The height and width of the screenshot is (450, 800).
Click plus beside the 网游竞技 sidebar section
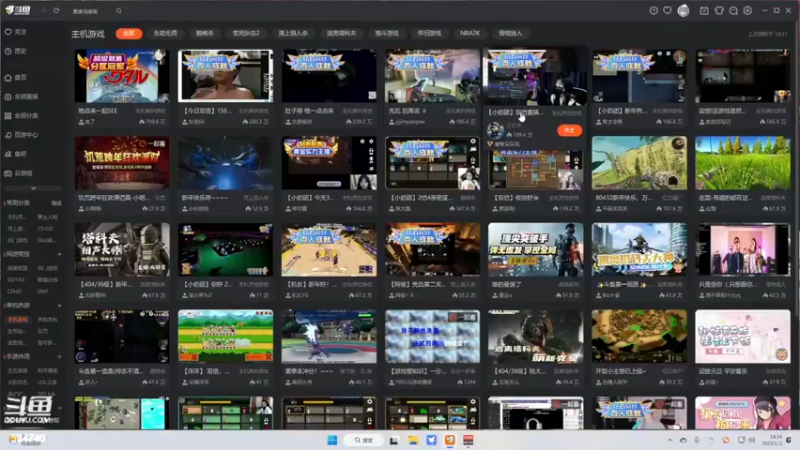coord(59,254)
